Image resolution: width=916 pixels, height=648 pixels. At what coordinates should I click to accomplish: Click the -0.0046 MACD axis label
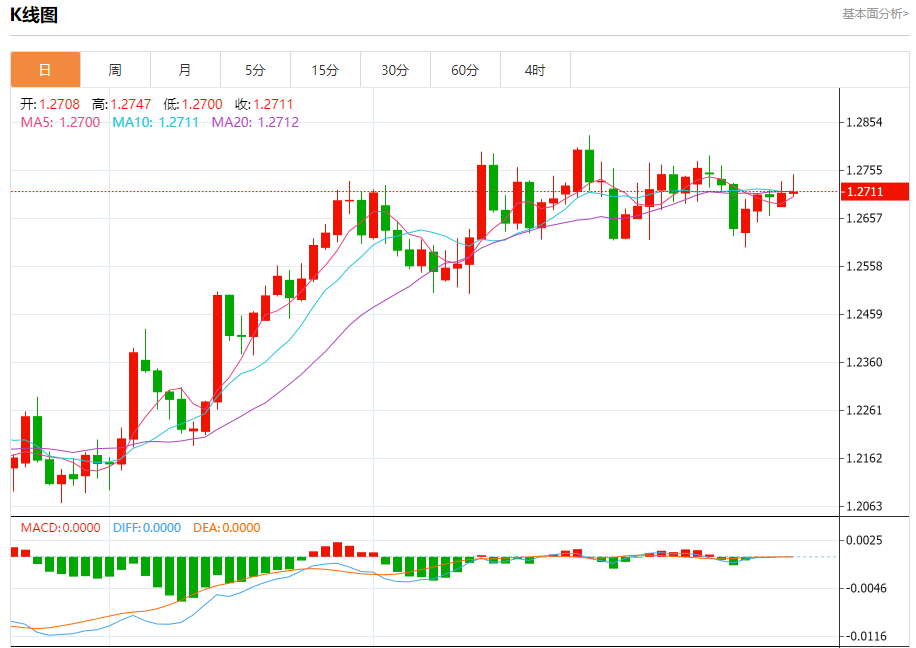click(866, 588)
